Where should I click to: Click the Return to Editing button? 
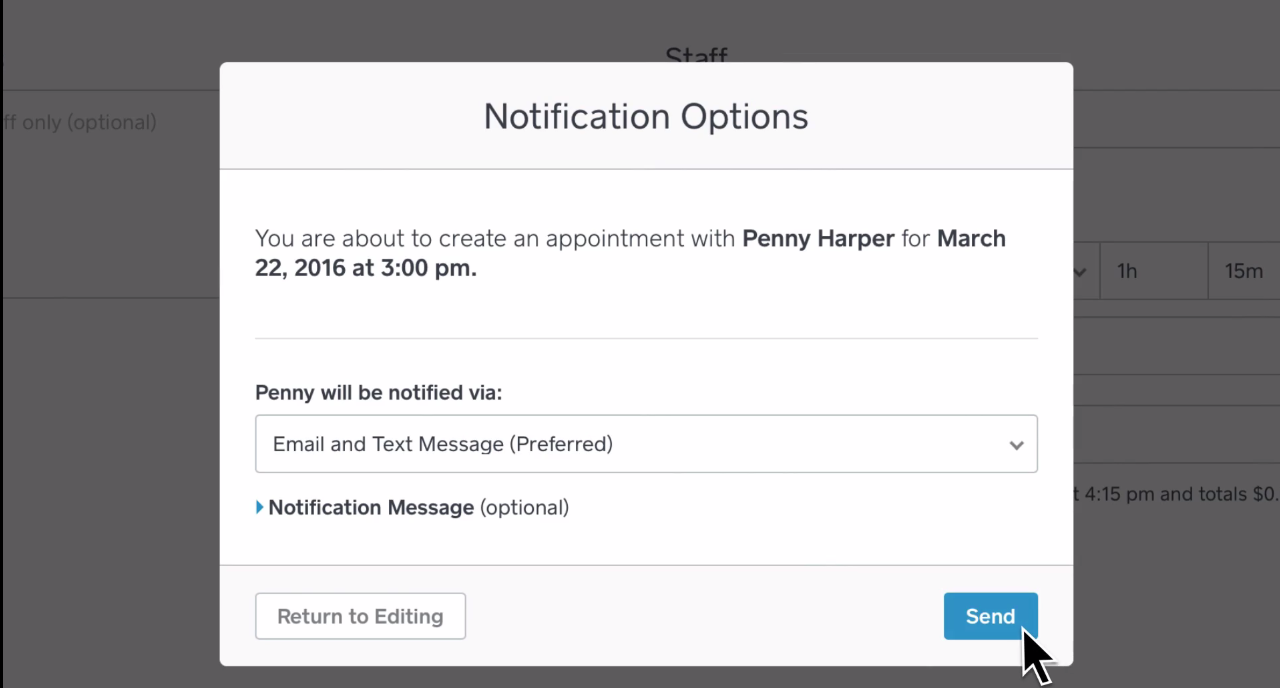tap(360, 616)
